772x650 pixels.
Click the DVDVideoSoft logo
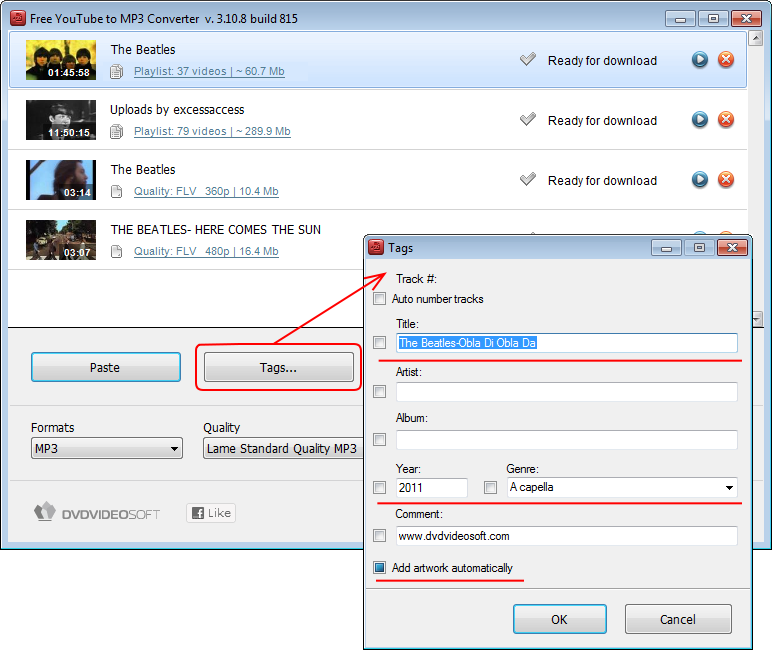[x=97, y=513]
